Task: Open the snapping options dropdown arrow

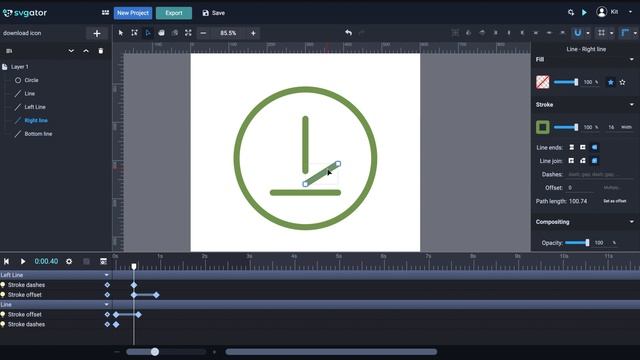Action: pyautogui.click(x=588, y=33)
